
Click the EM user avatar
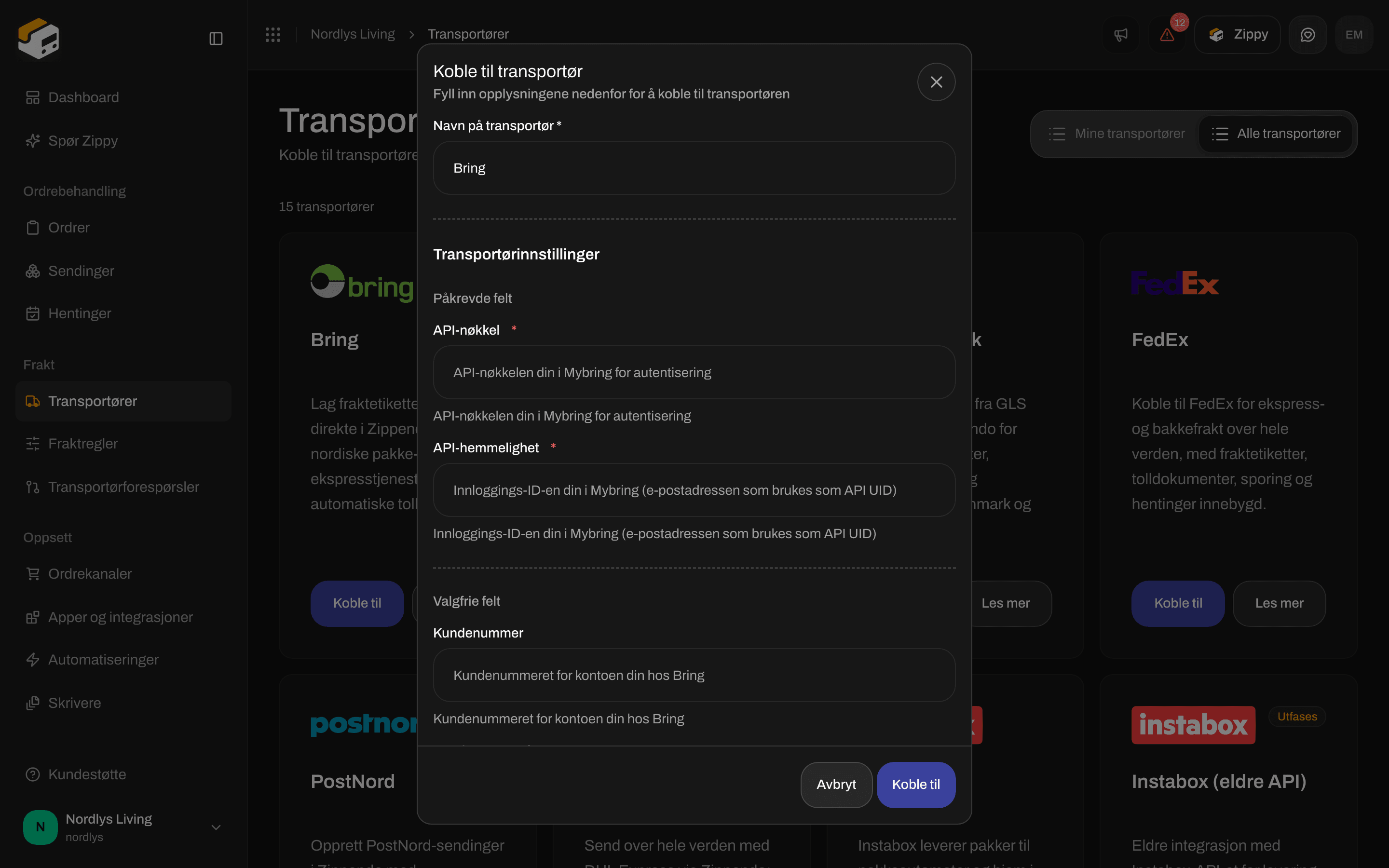tap(1354, 34)
